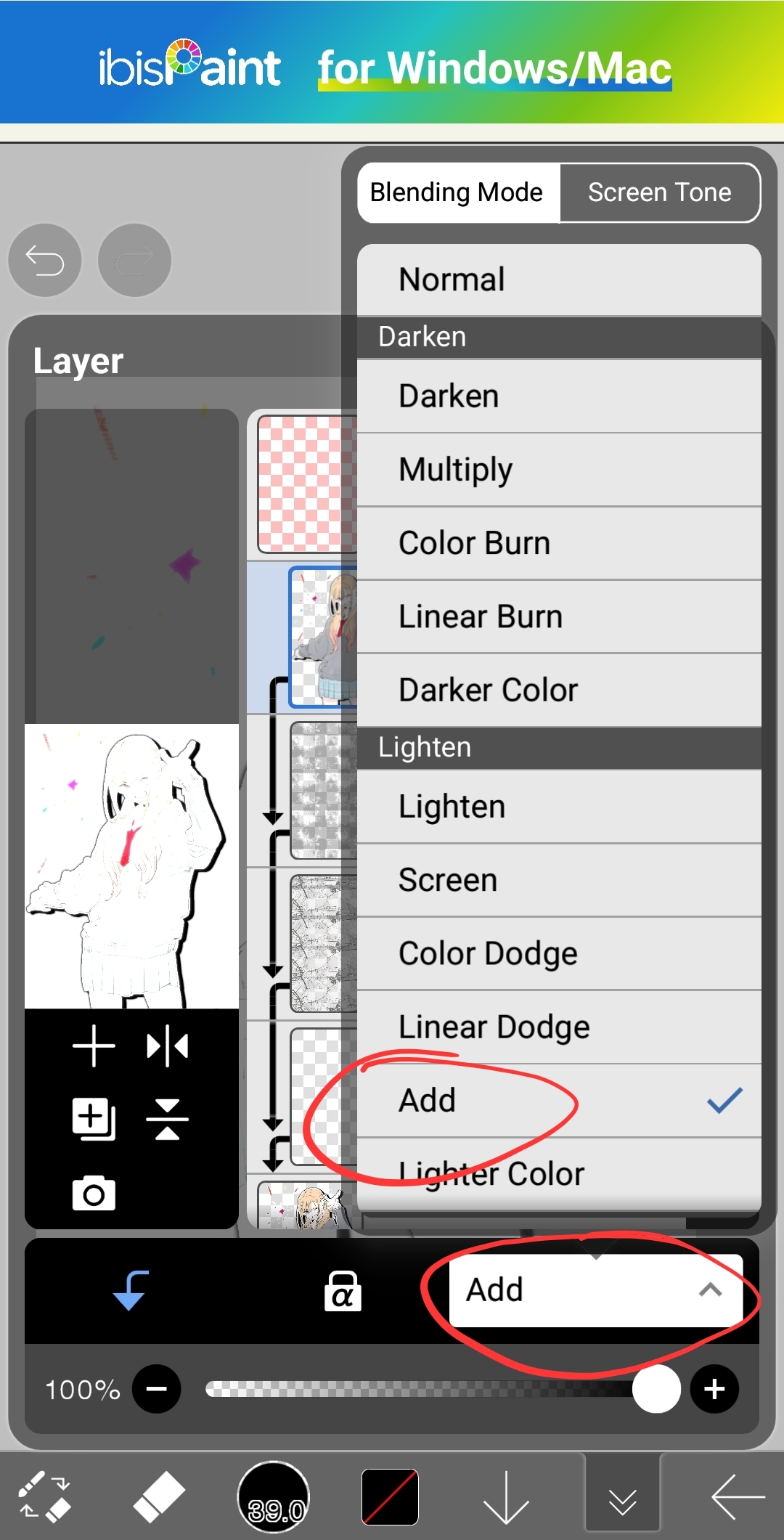Open the black and red color swatch

click(390, 1496)
